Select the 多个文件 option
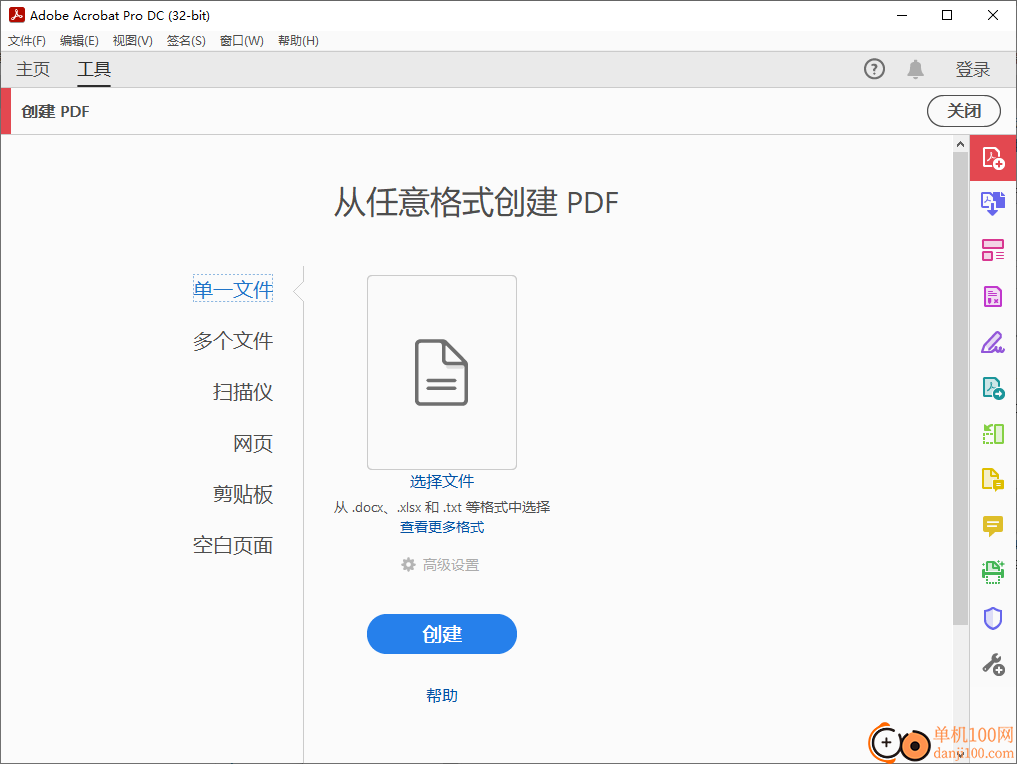1017x764 pixels. point(233,340)
